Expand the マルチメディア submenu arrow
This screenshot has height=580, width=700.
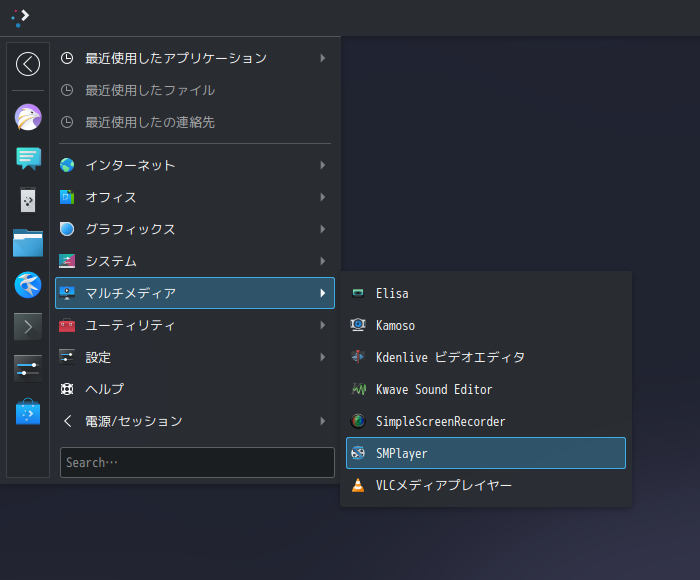point(323,293)
